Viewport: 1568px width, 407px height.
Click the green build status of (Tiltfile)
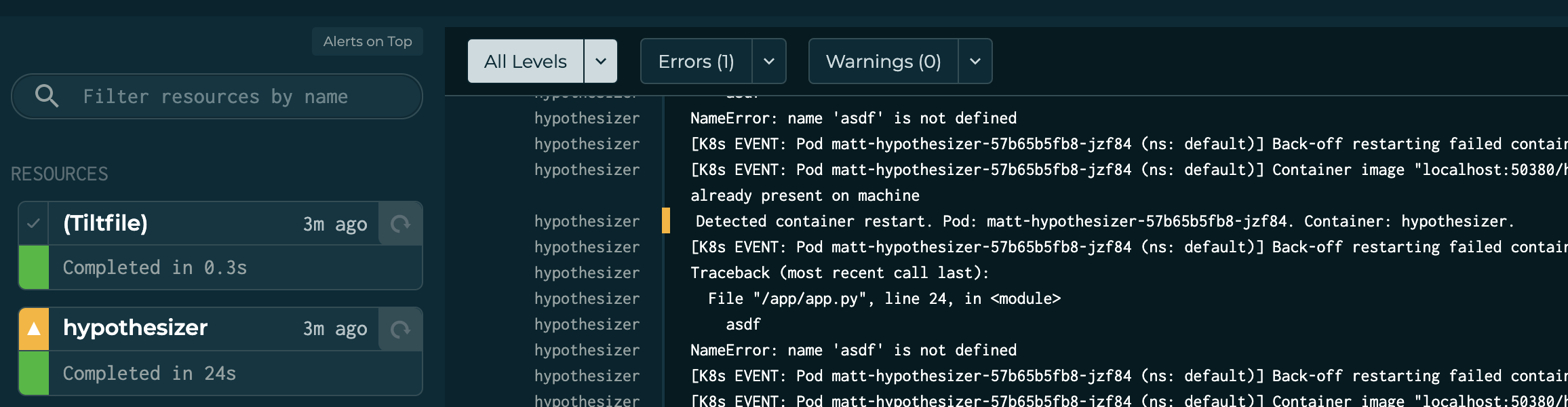tap(34, 267)
